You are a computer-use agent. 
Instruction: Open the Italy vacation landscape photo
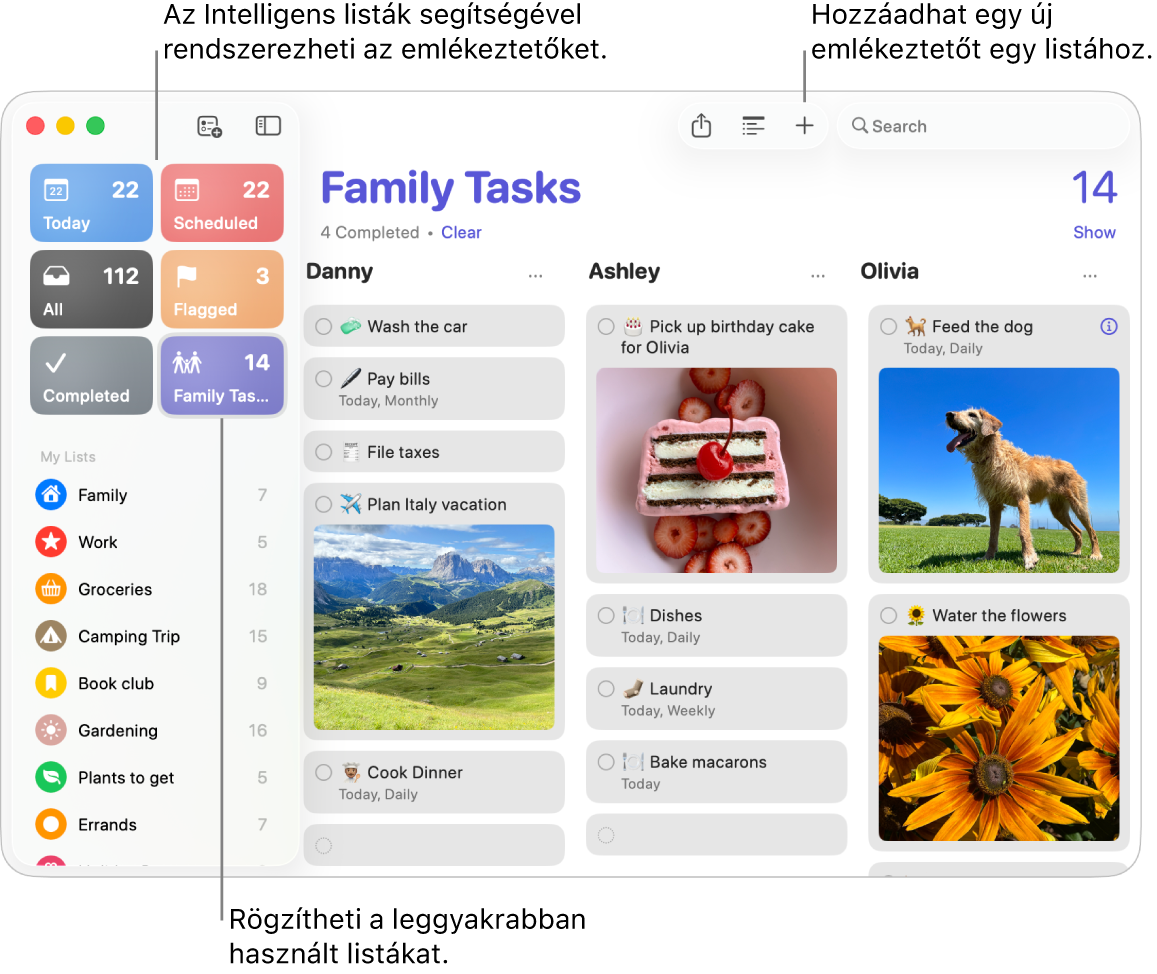point(434,627)
